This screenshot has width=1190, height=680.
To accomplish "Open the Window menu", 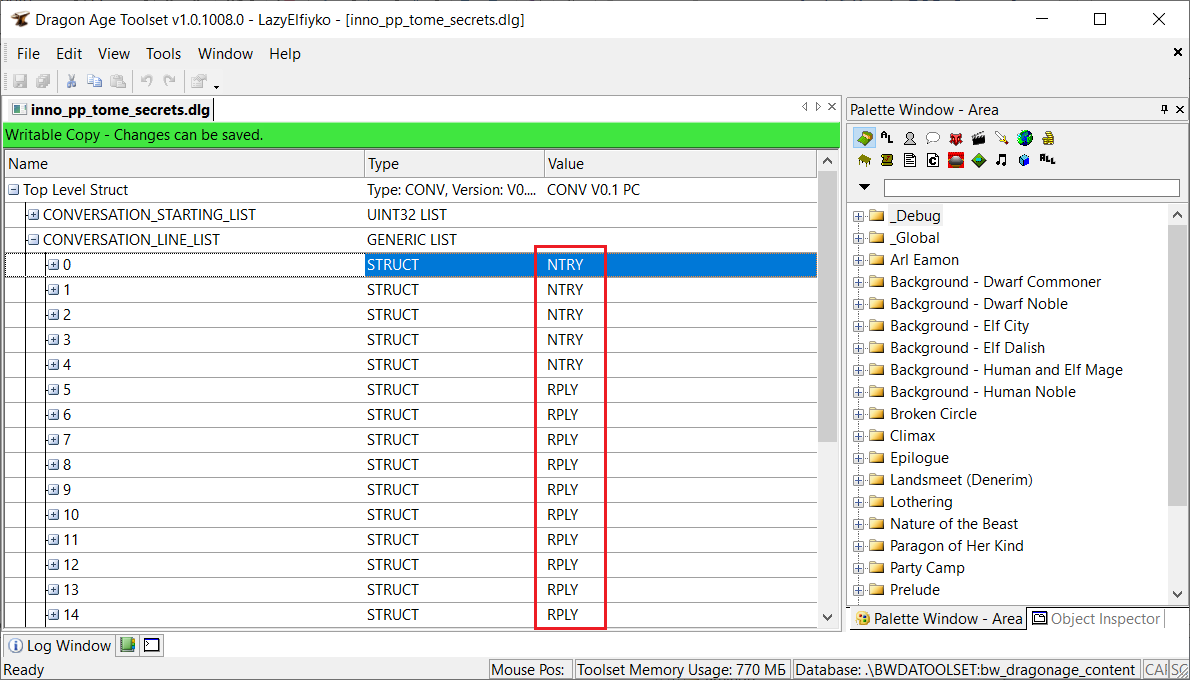I will coord(225,54).
